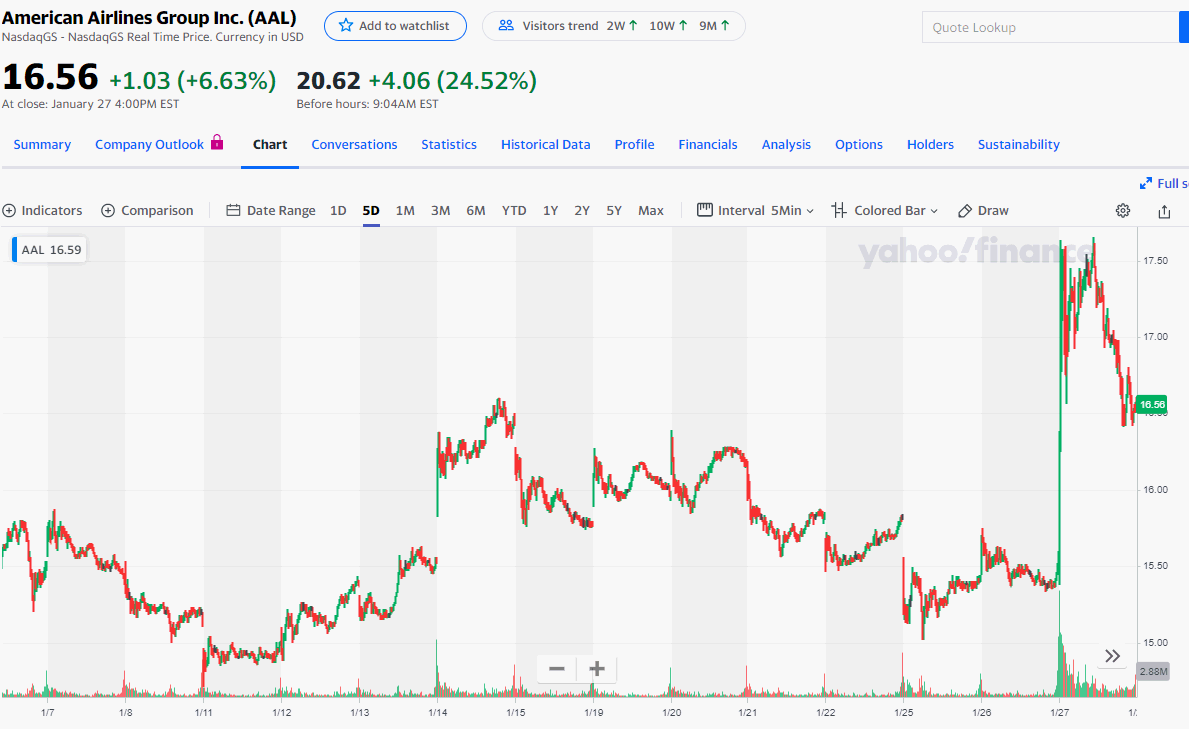Click the Comparison plus icon
1189x729 pixels.
click(x=108, y=211)
